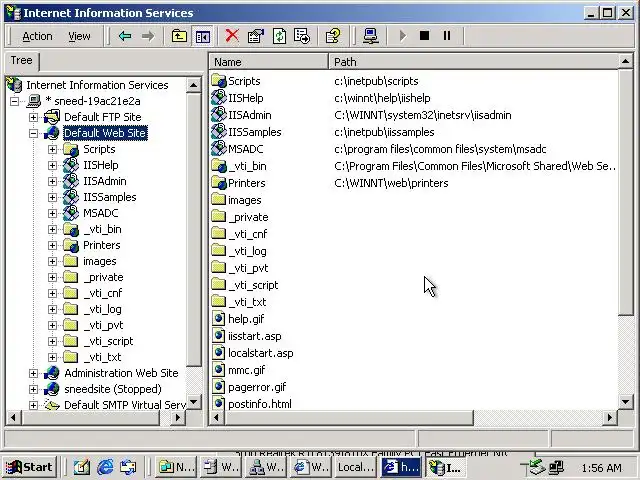The width and height of the screenshot is (640, 480).
Task: Collapse the sneed-19ac21e2a computer node
Action: [14, 101]
